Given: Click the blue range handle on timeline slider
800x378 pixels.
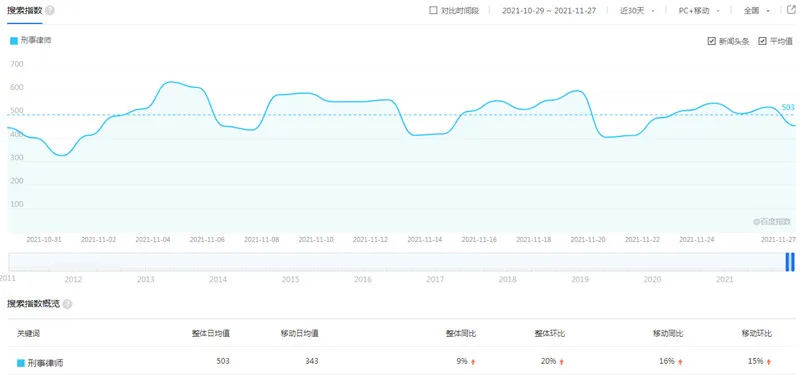Looking at the screenshot, I should pos(790,262).
